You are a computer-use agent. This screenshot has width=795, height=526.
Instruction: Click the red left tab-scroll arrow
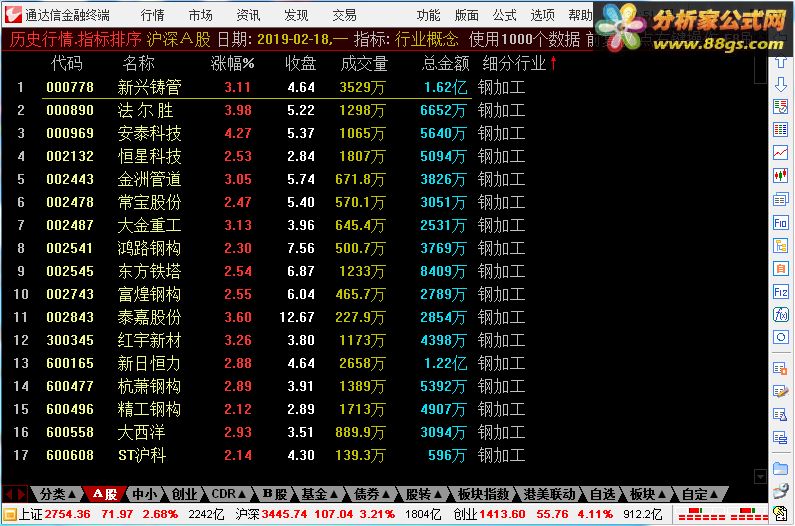9,494
